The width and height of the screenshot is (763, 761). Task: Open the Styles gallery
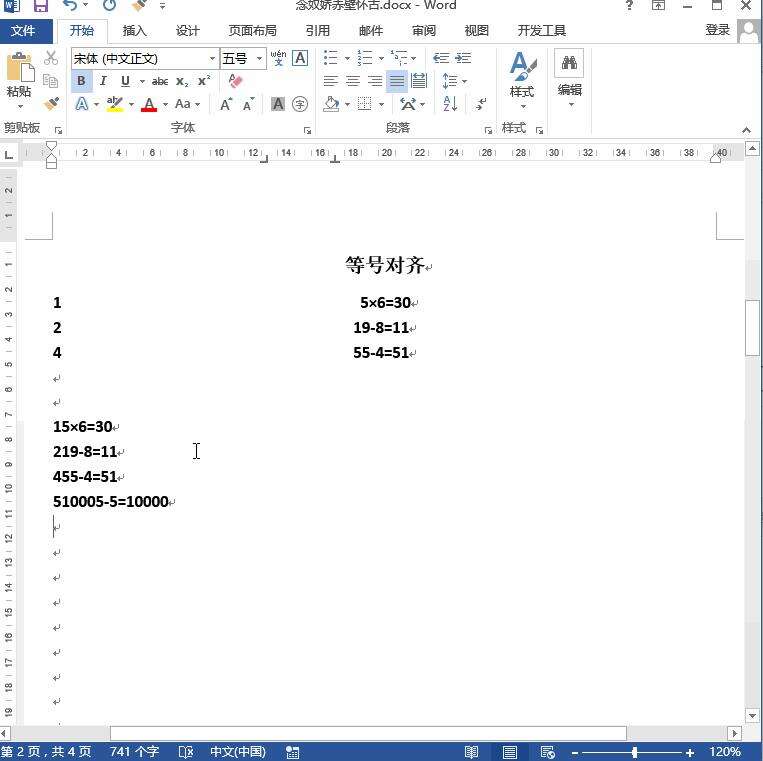tap(522, 79)
